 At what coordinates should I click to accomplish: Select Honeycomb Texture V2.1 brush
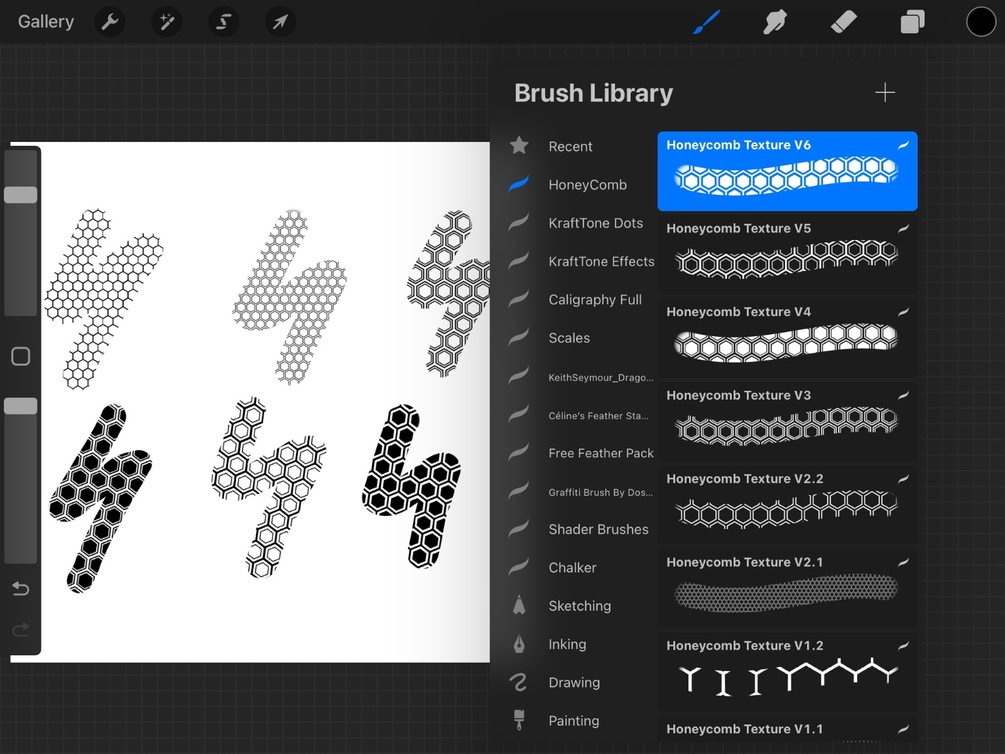(x=787, y=588)
